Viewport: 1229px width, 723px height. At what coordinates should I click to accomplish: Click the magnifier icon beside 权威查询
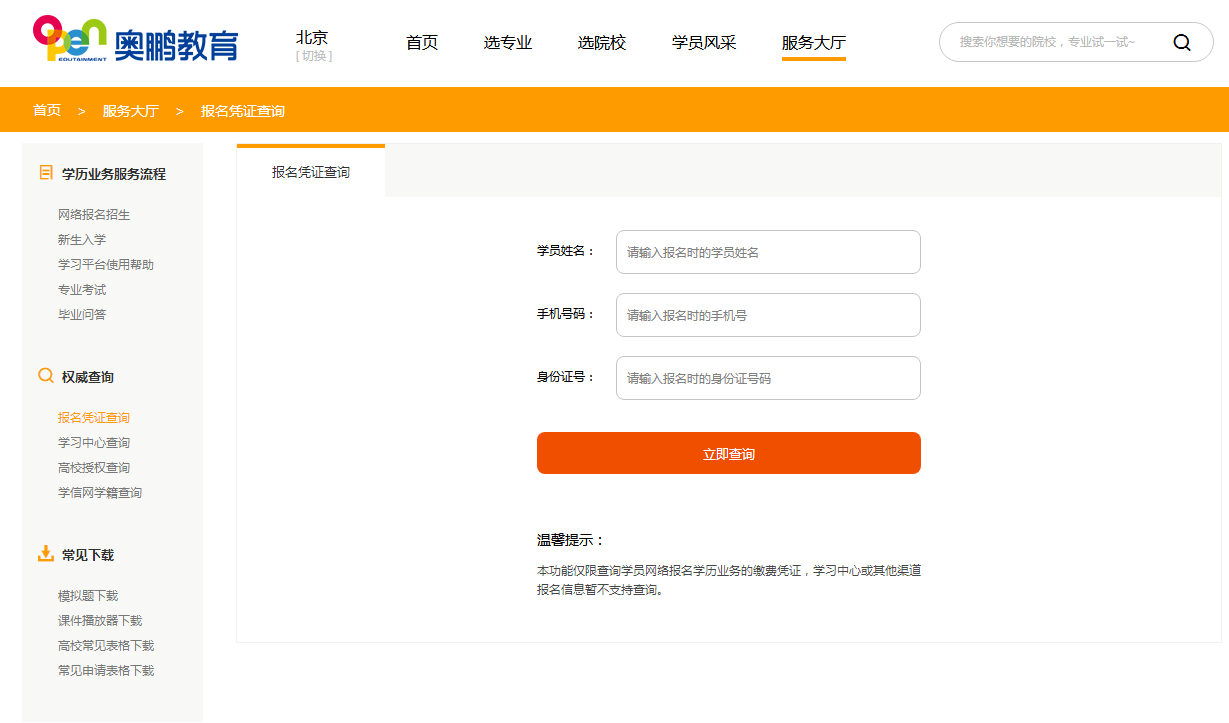click(x=45, y=375)
